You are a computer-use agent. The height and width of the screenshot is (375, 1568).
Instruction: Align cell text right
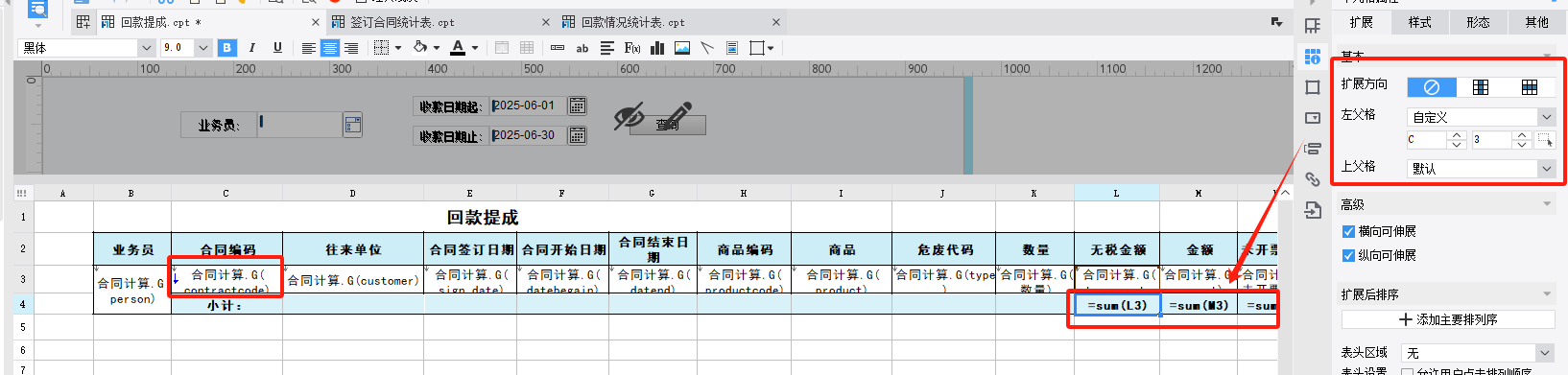(x=351, y=48)
